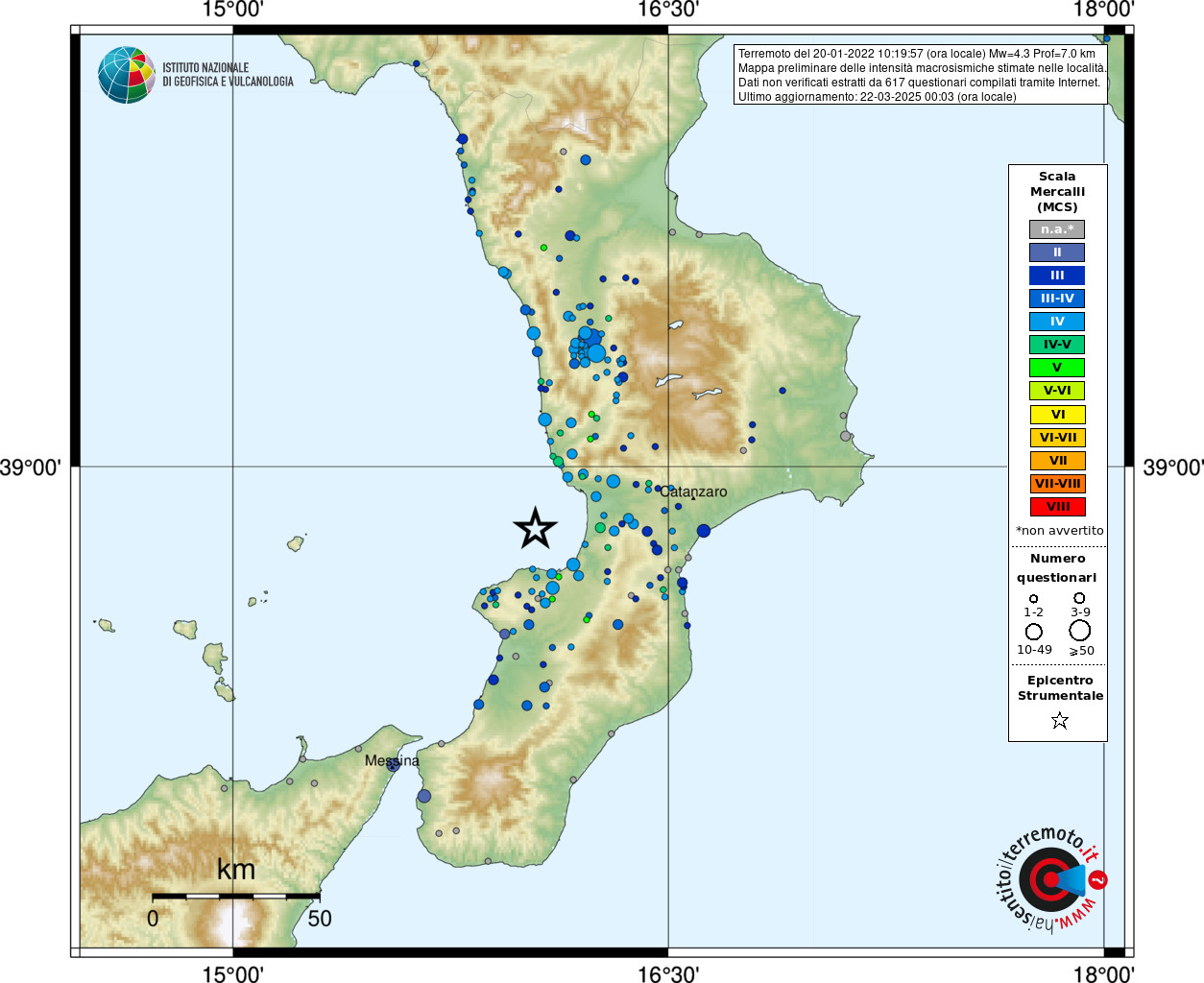The image size is (1204, 983).
Task: Click the Terremoto del 20-01-2022 info line
Action: point(916,54)
